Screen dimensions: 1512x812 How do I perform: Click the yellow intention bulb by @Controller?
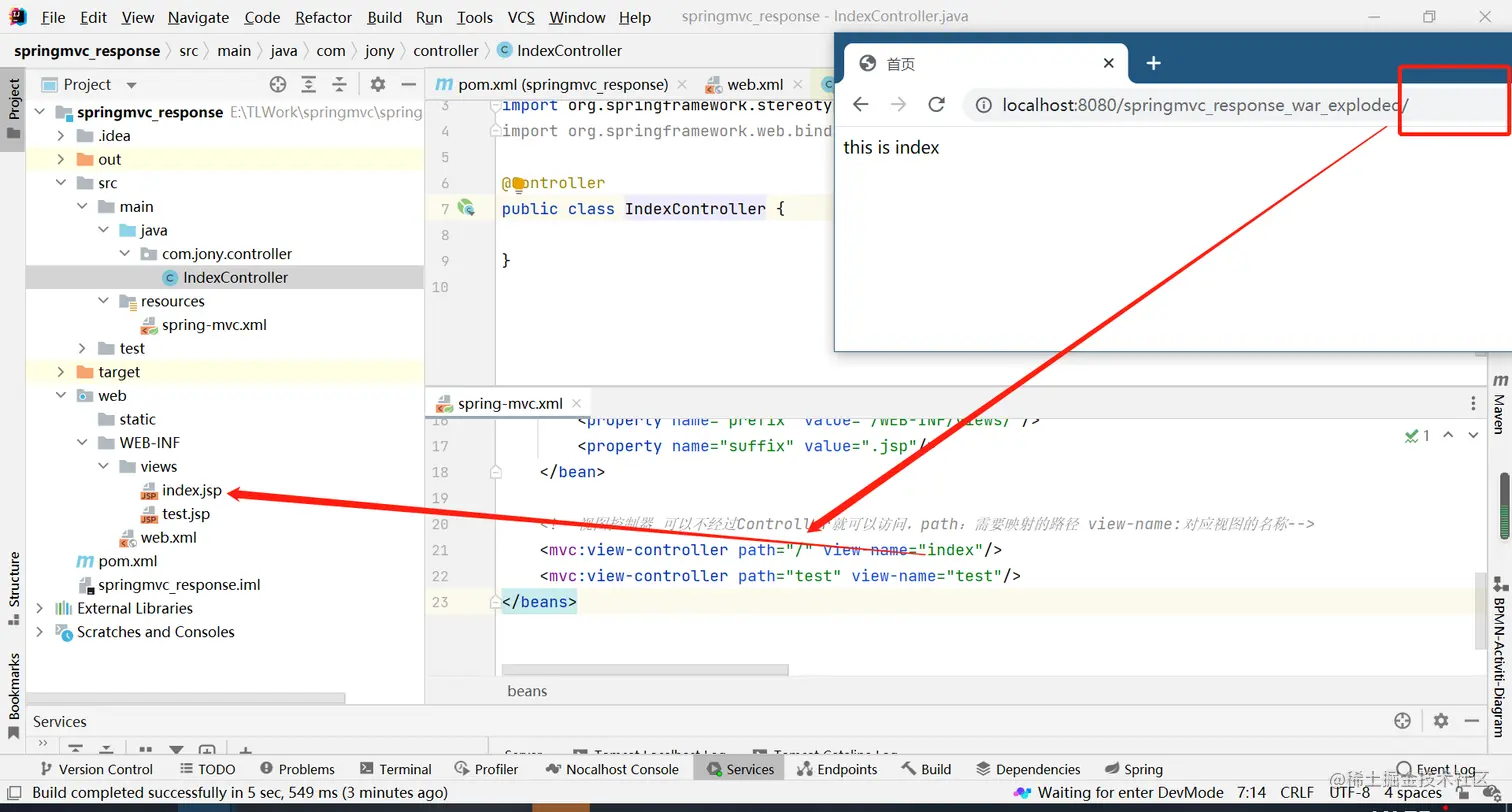click(x=519, y=183)
